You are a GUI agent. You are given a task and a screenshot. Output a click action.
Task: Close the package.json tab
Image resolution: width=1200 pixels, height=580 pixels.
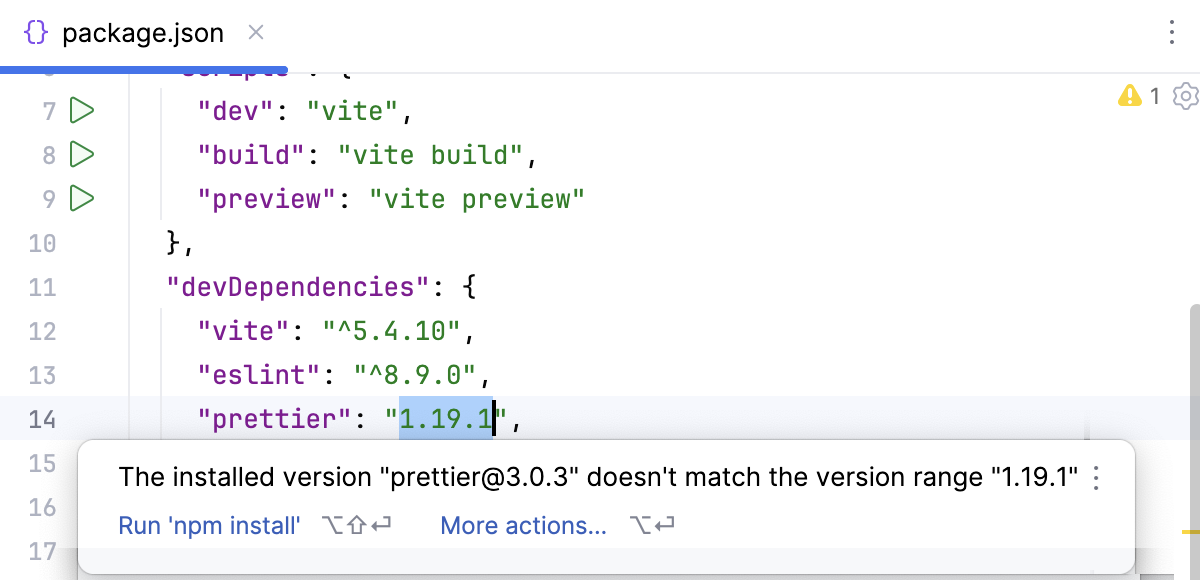click(255, 32)
